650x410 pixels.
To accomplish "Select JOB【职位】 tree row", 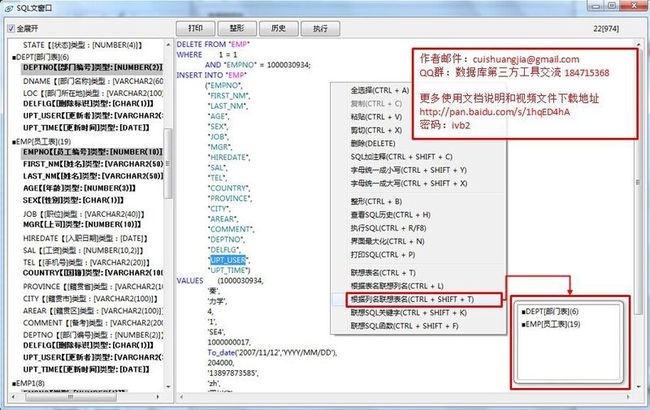I will click(83, 214).
